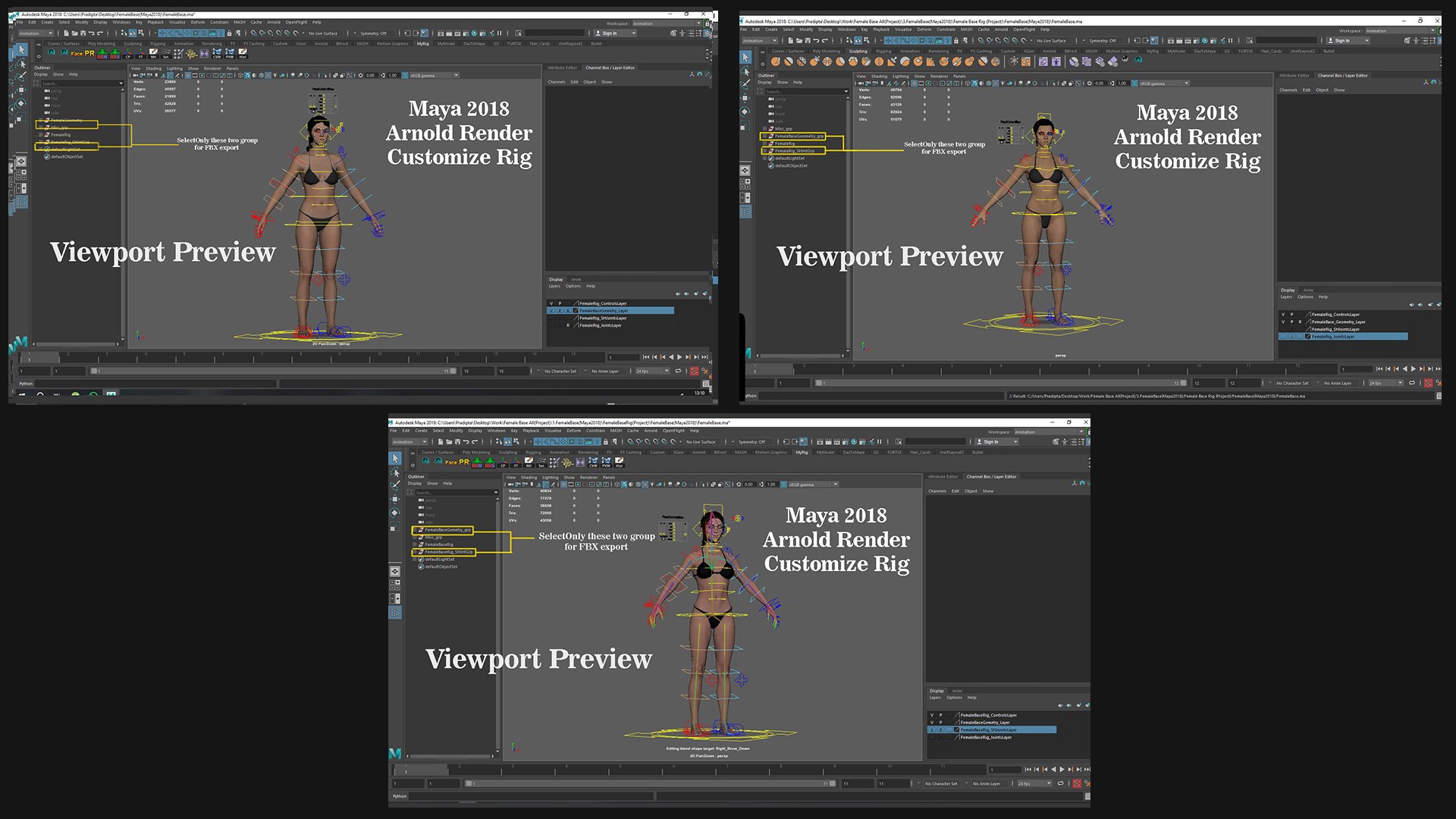Viewport: 1456px width, 819px height.
Task: Open Deform menu in bottom Maya window
Action: [574, 431]
